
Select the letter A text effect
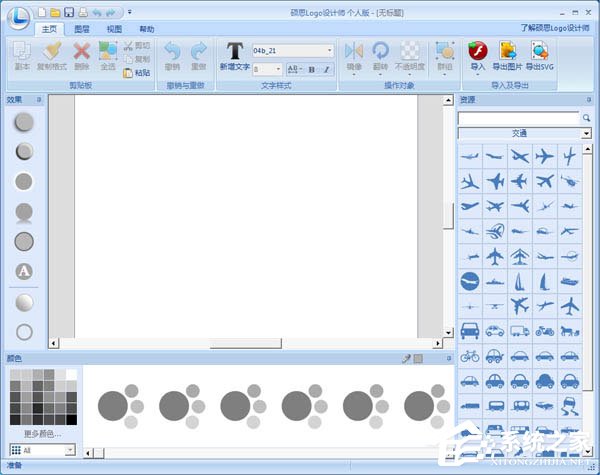(24, 271)
